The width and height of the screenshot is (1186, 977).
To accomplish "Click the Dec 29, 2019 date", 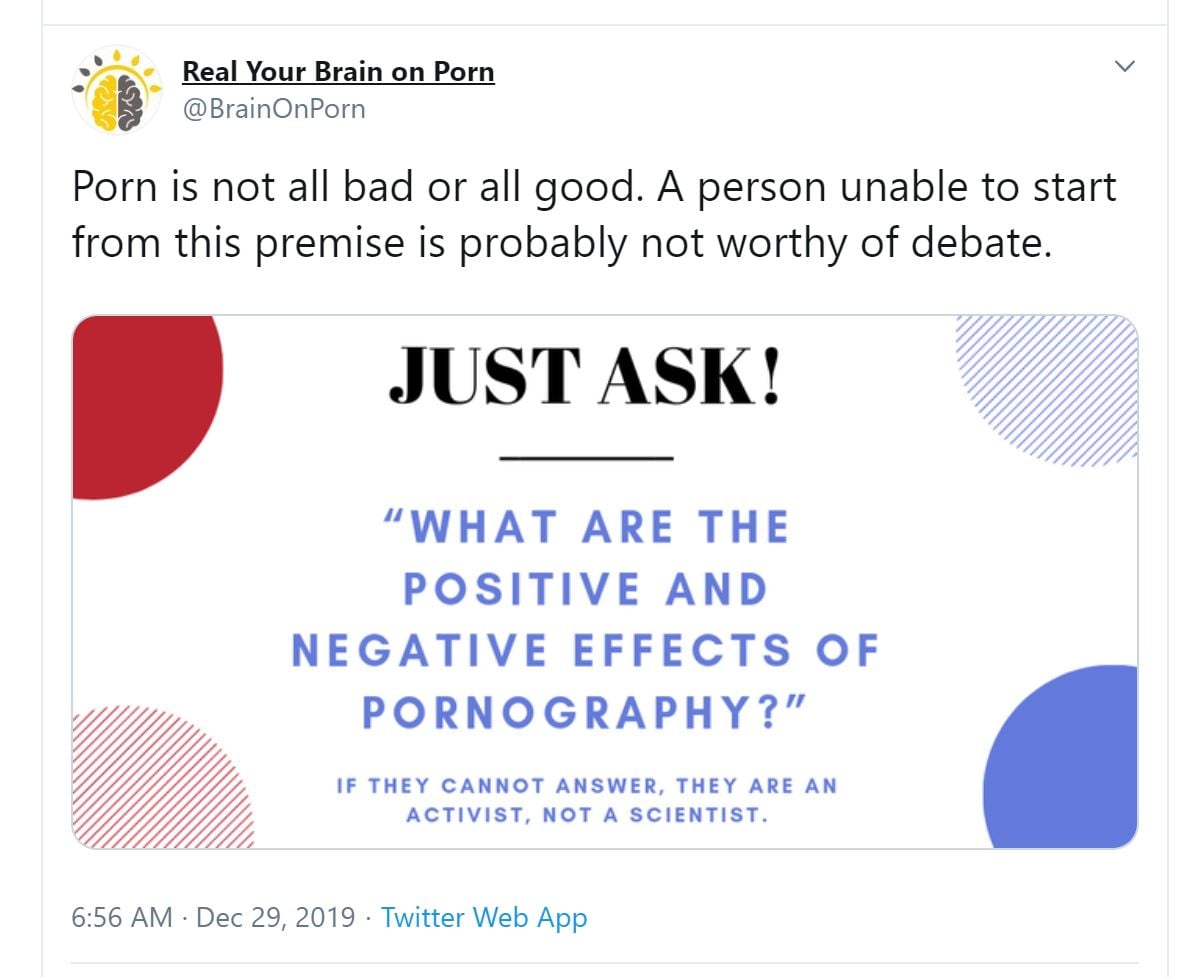I will coord(276,917).
